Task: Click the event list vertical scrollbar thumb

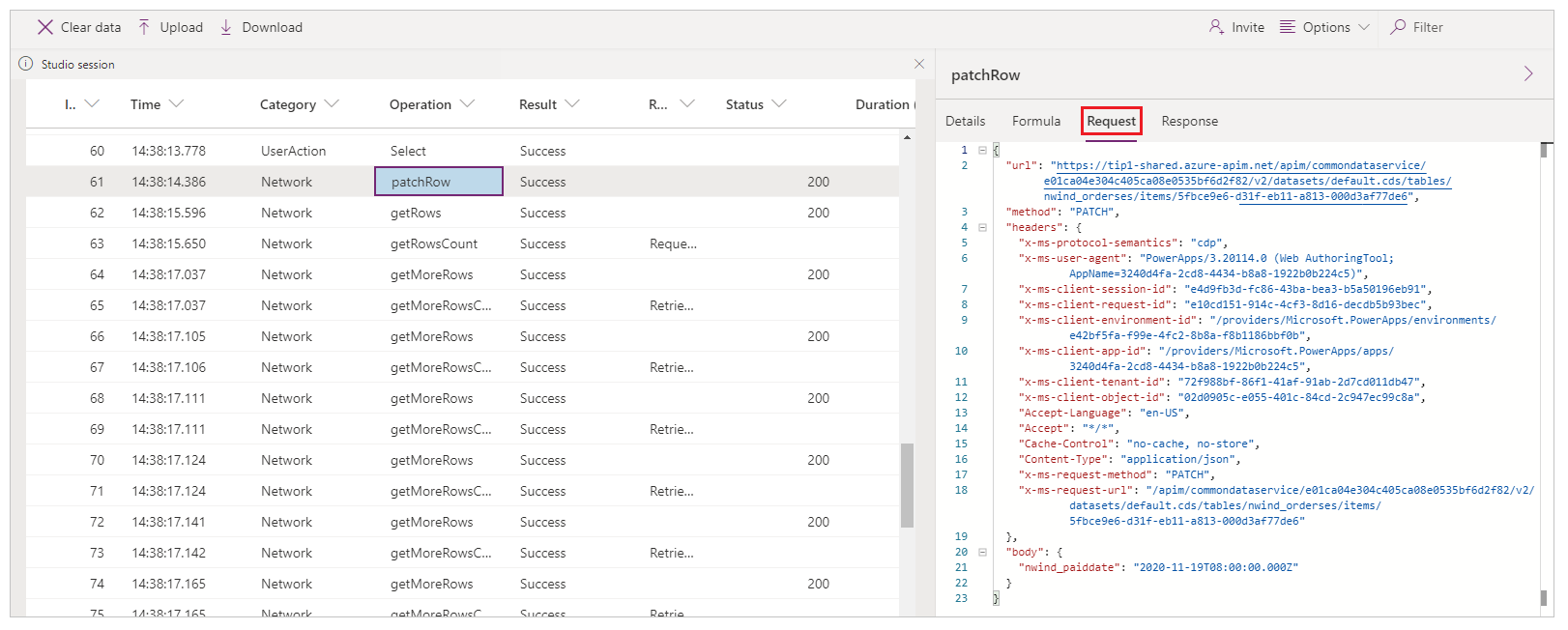Action: click(907, 485)
